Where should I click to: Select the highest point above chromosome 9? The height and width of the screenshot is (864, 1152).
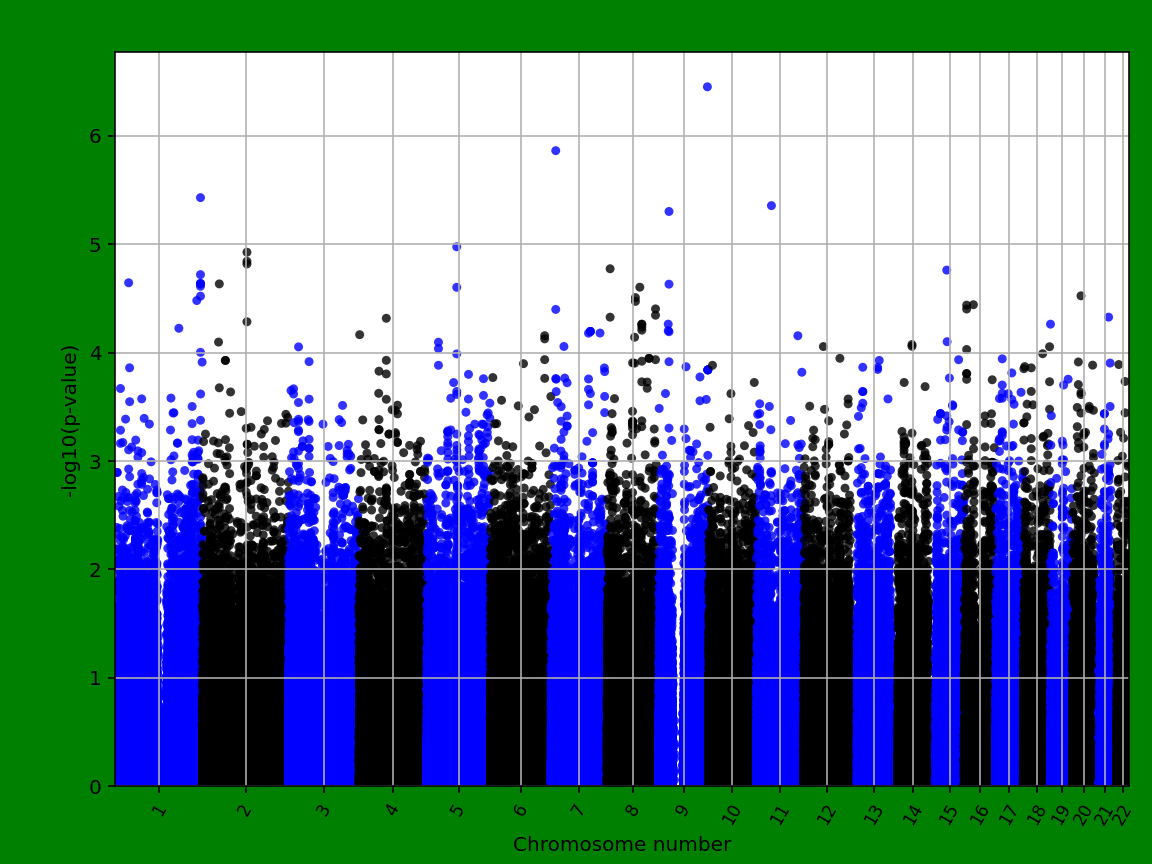pyautogui.click(x=709, y=88)
